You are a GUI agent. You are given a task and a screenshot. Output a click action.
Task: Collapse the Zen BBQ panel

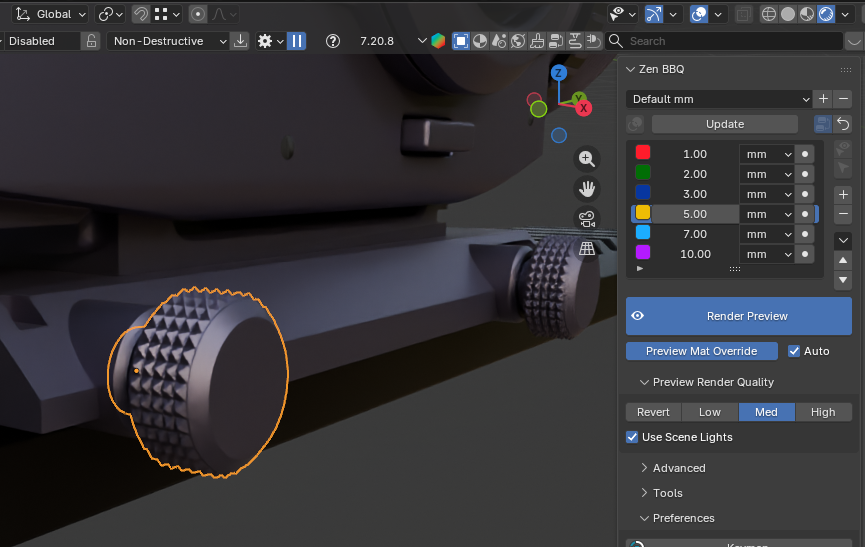pyautogui.click(x=631, y=69)
